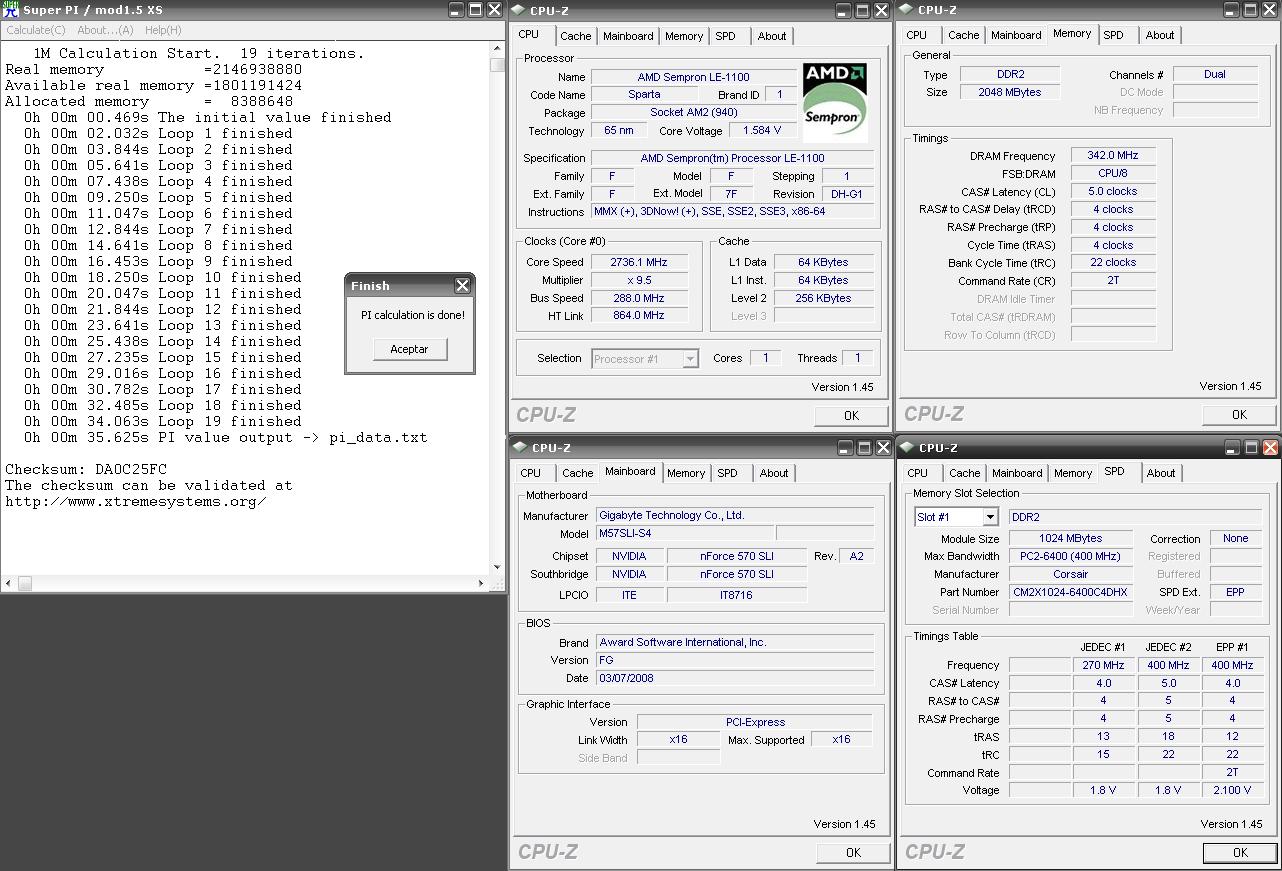Click the Channels # Dual field
Viewport: 1282px width, 871px height.
pyautogui.click(x=1215, y=74)
